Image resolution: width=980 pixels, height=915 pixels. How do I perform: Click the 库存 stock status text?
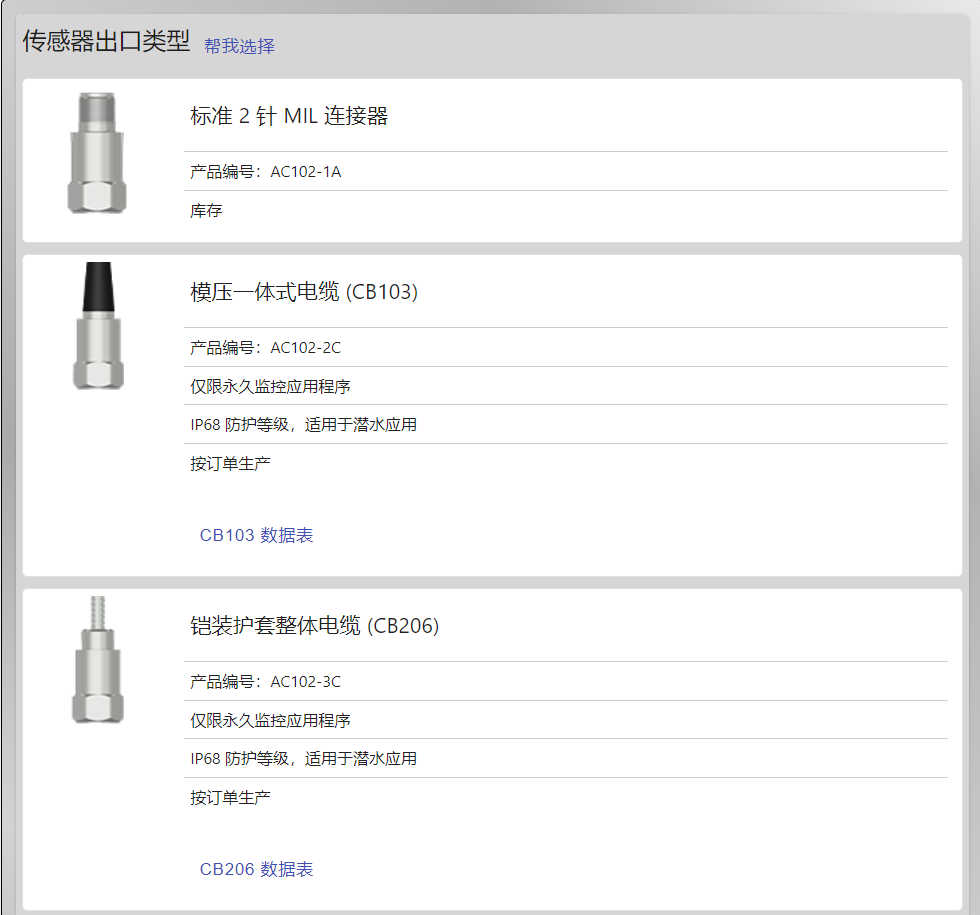point(206,211)
